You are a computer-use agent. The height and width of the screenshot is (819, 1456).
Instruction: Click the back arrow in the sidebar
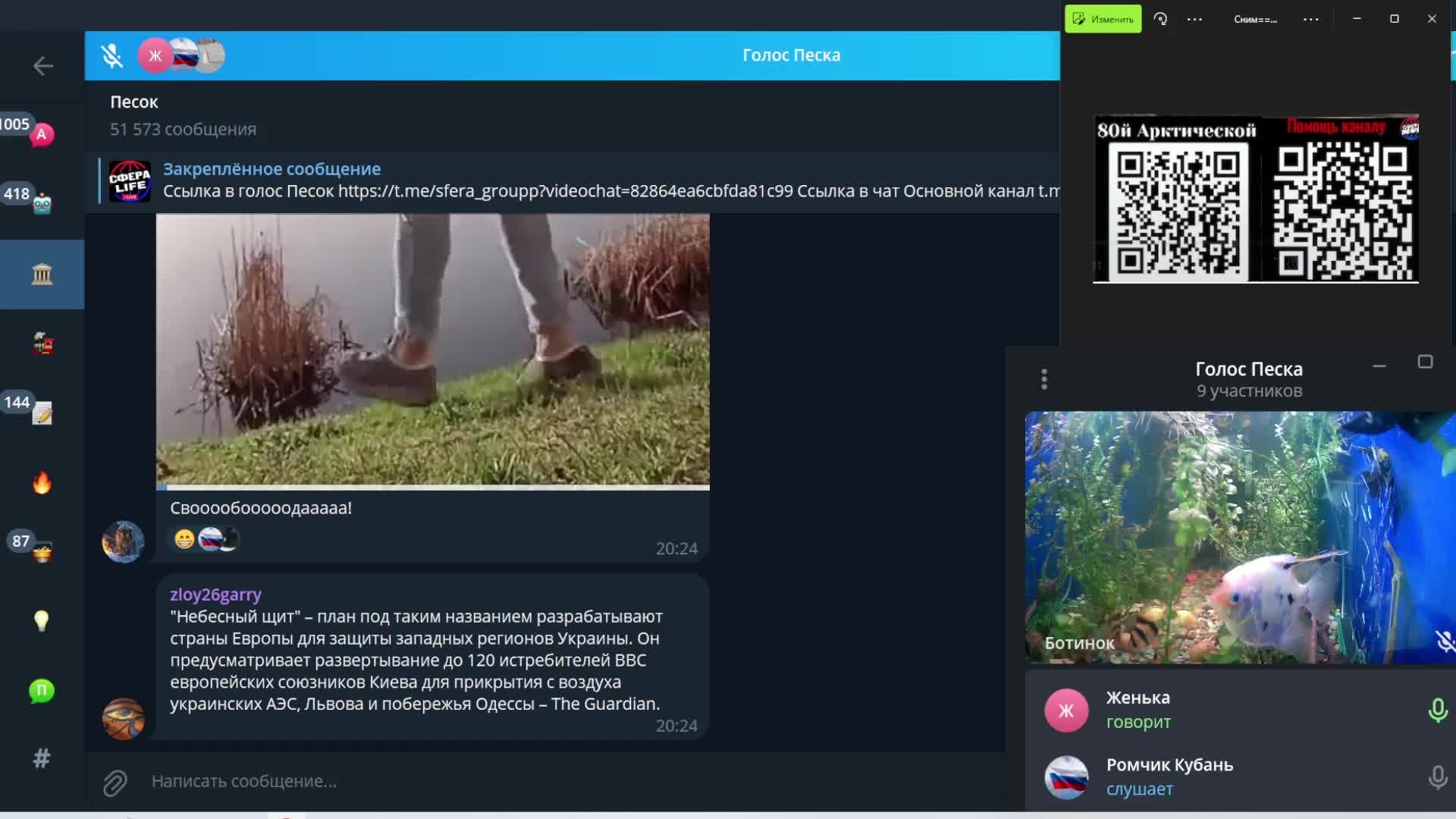pyautogui.click(x=43, y=66)
